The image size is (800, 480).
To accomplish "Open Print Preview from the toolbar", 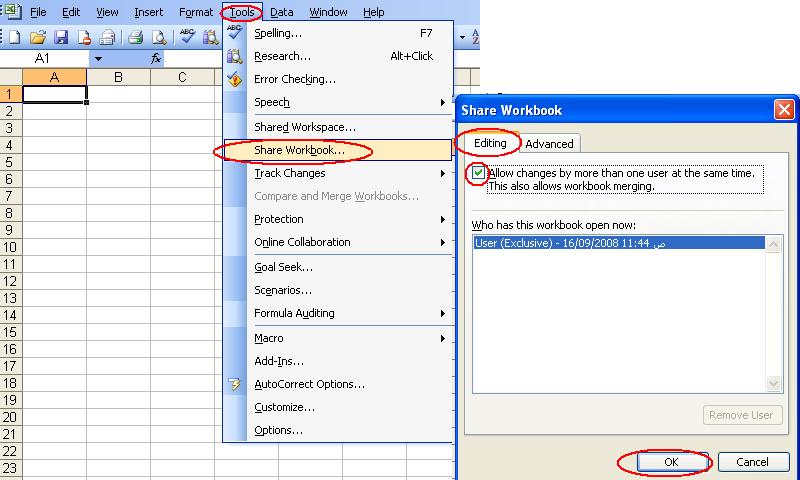I will pyautogui.click(x=159, y=37).
